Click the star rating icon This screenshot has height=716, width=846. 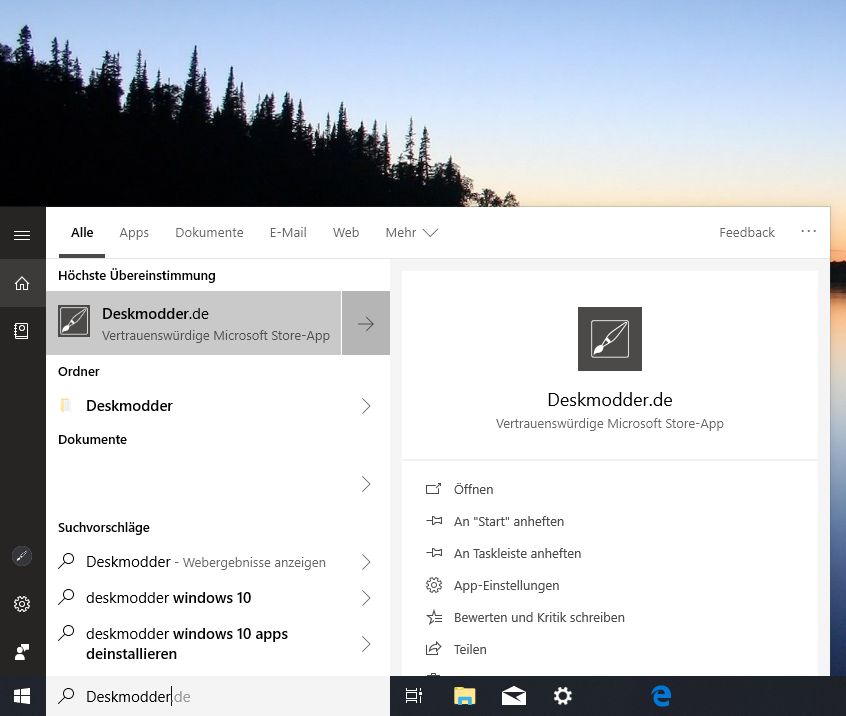point(434,617)
